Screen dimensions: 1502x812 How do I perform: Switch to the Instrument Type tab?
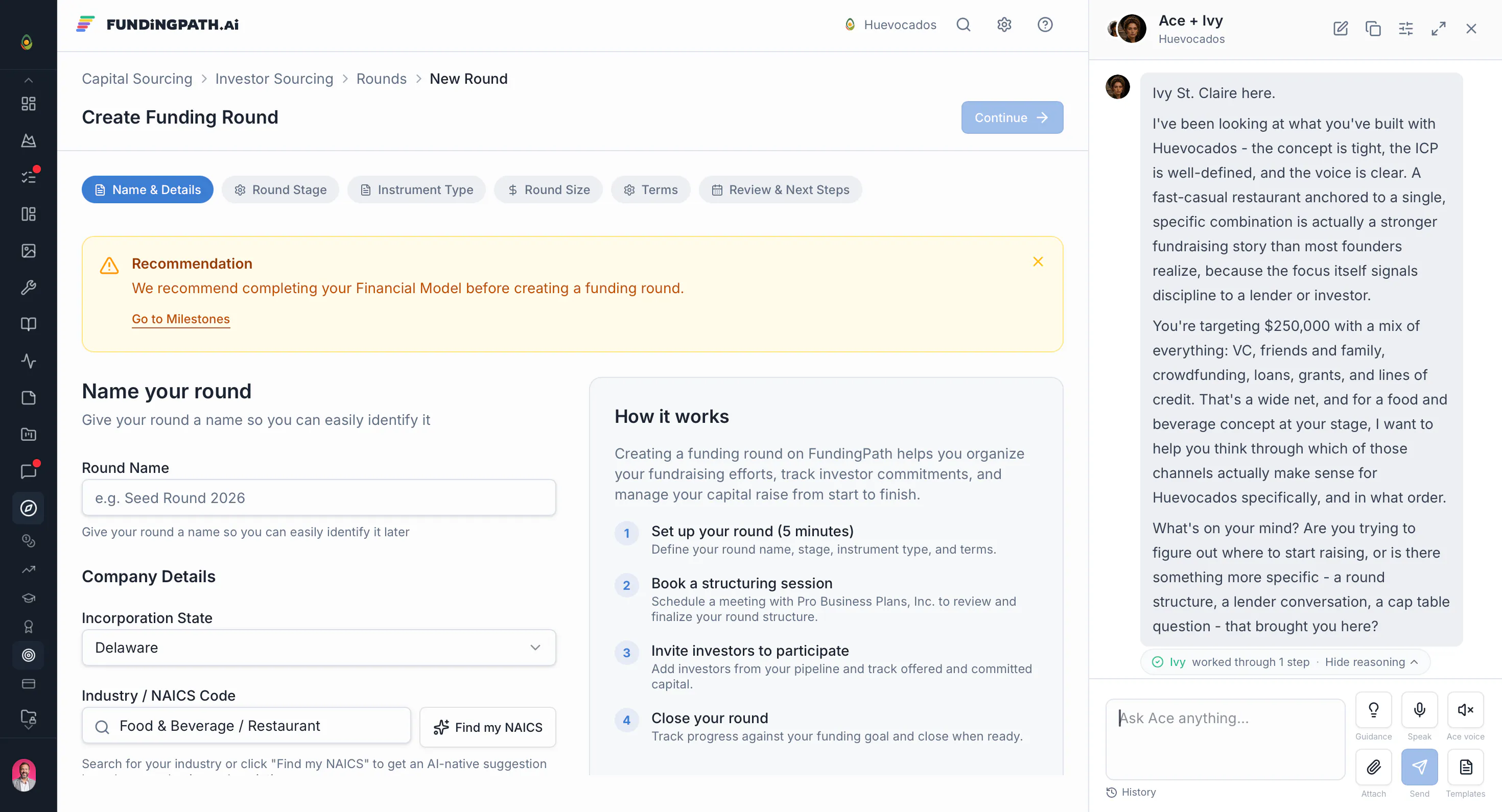pos(416,189)
